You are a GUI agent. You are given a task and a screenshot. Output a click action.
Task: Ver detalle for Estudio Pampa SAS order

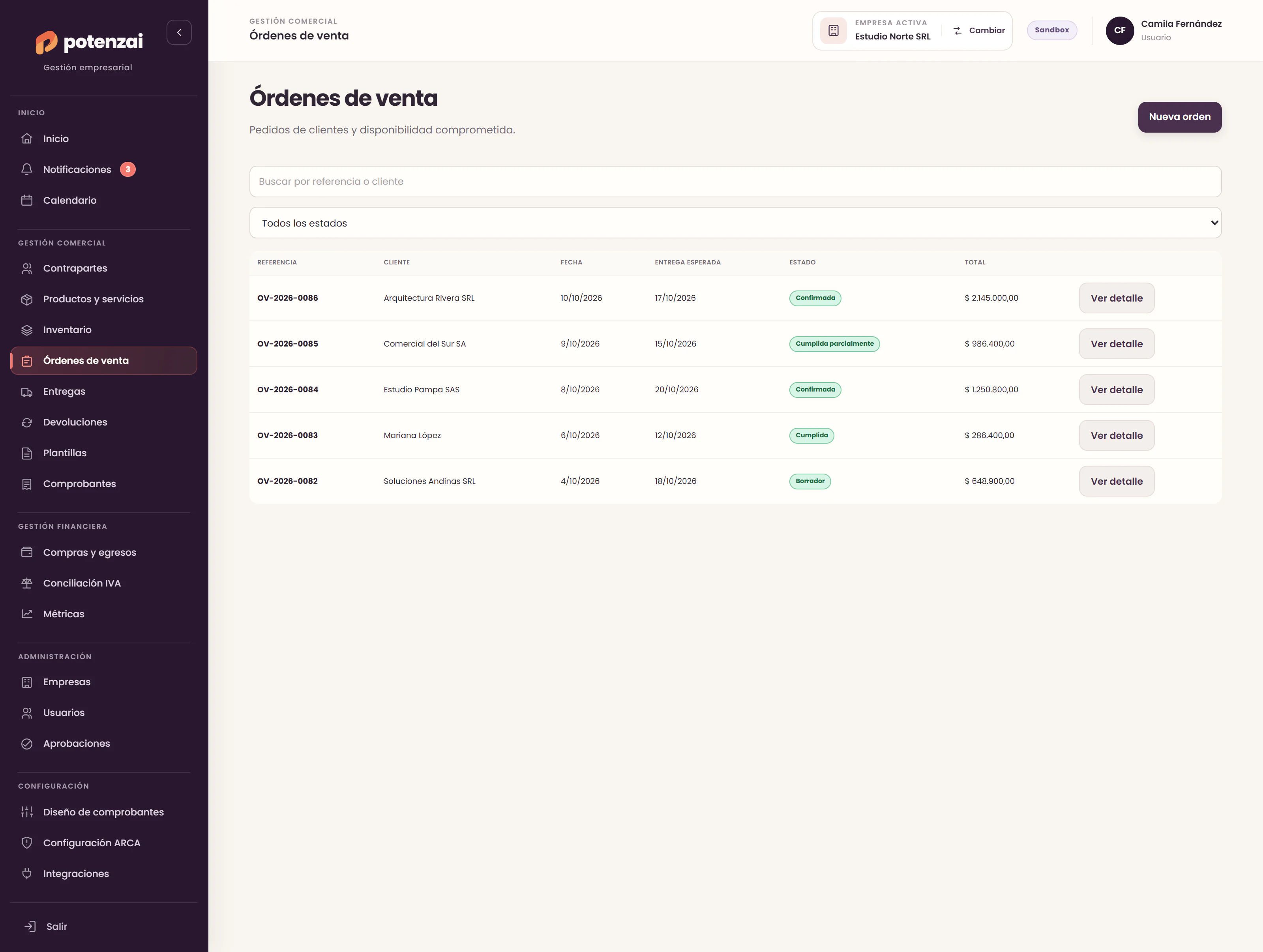pos(1117,390)
